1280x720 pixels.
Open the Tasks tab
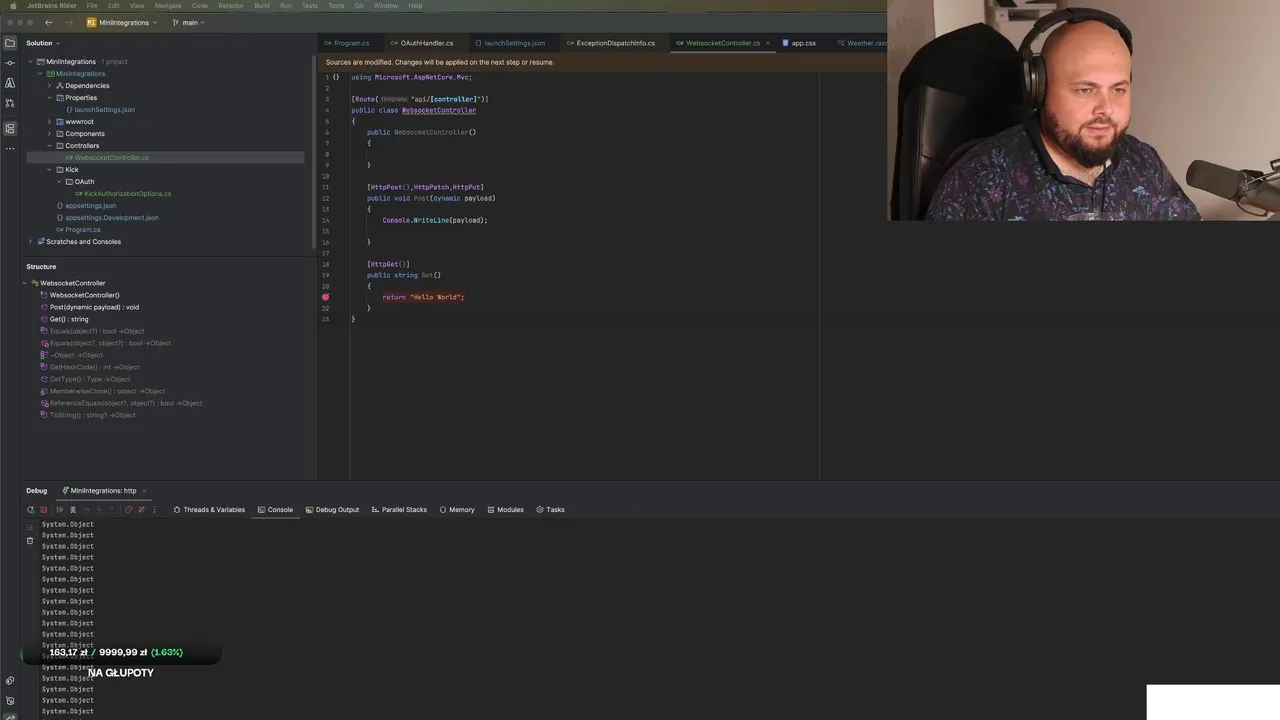pos(550,510)
